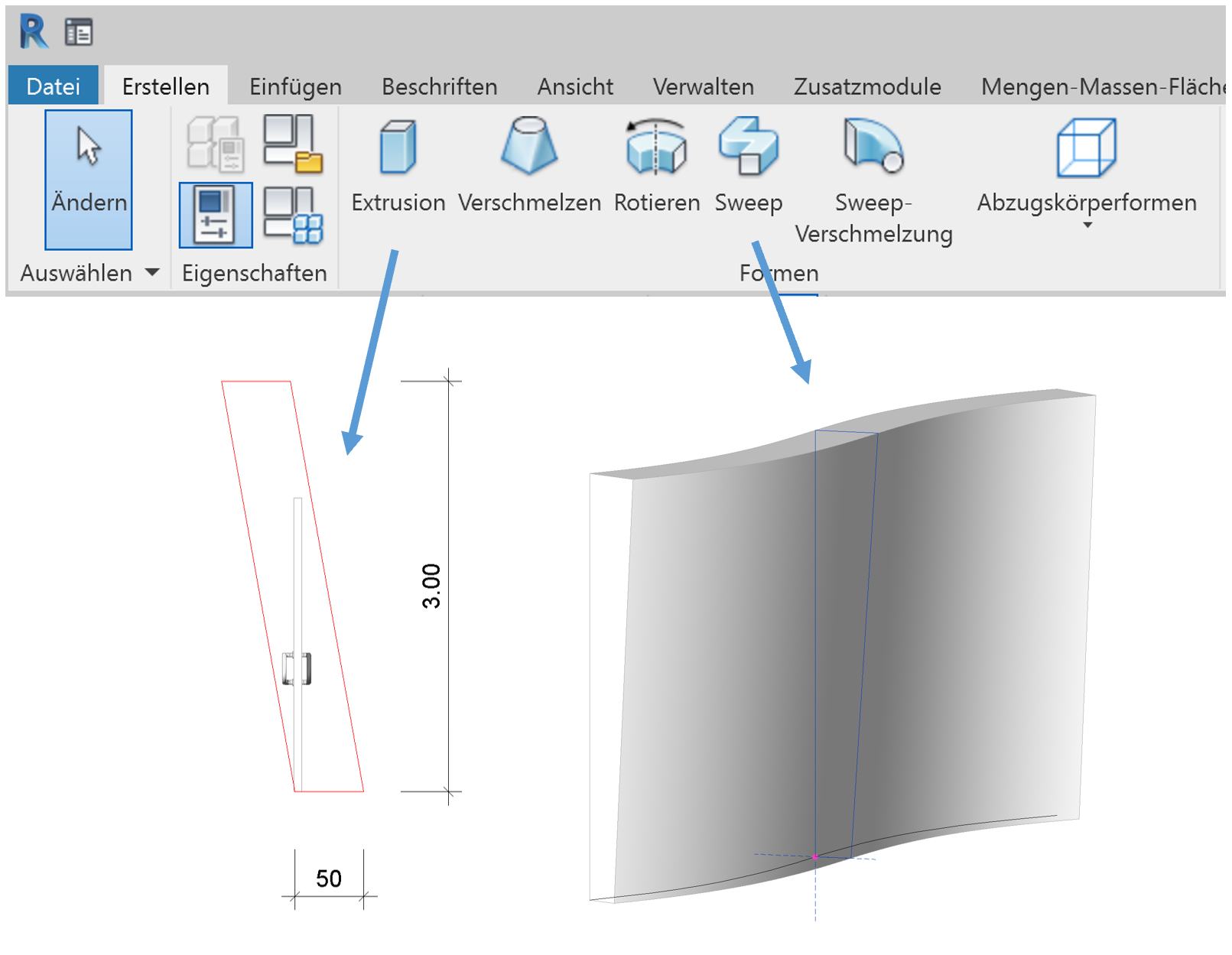Viewport: 1232px width, 955px height.
Task: Launch the Sweep tool
Action: (x=749, y=165)
